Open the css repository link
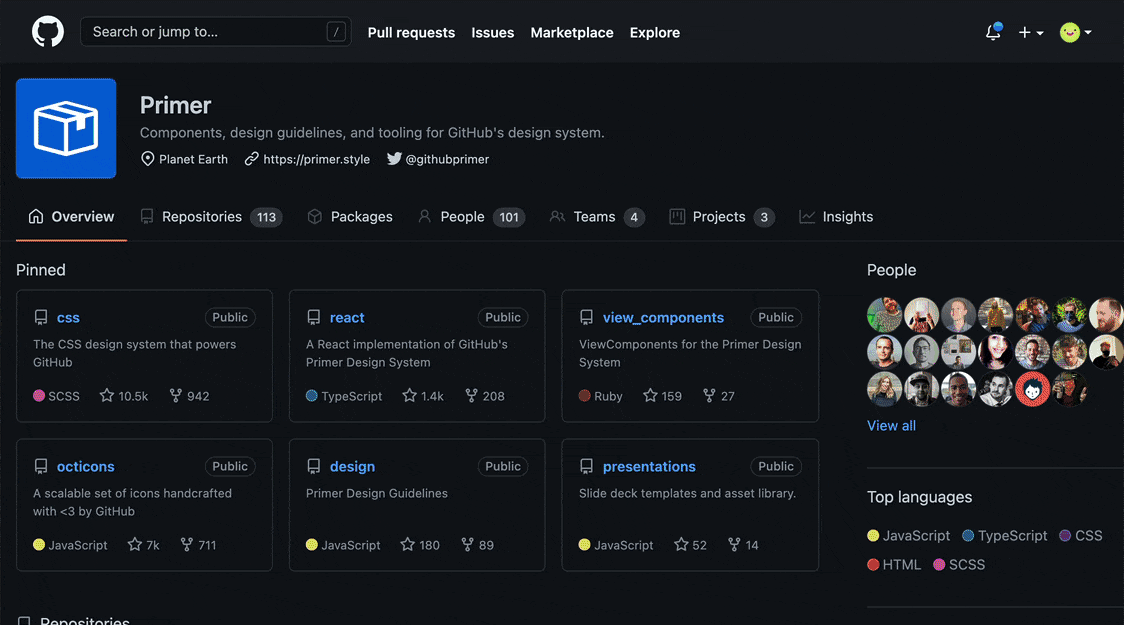1124x625 pixels. 68,318
